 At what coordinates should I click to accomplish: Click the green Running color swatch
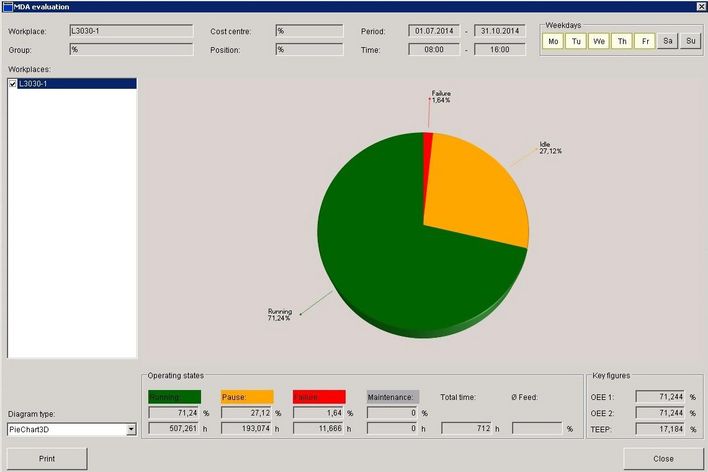(174, 397)
